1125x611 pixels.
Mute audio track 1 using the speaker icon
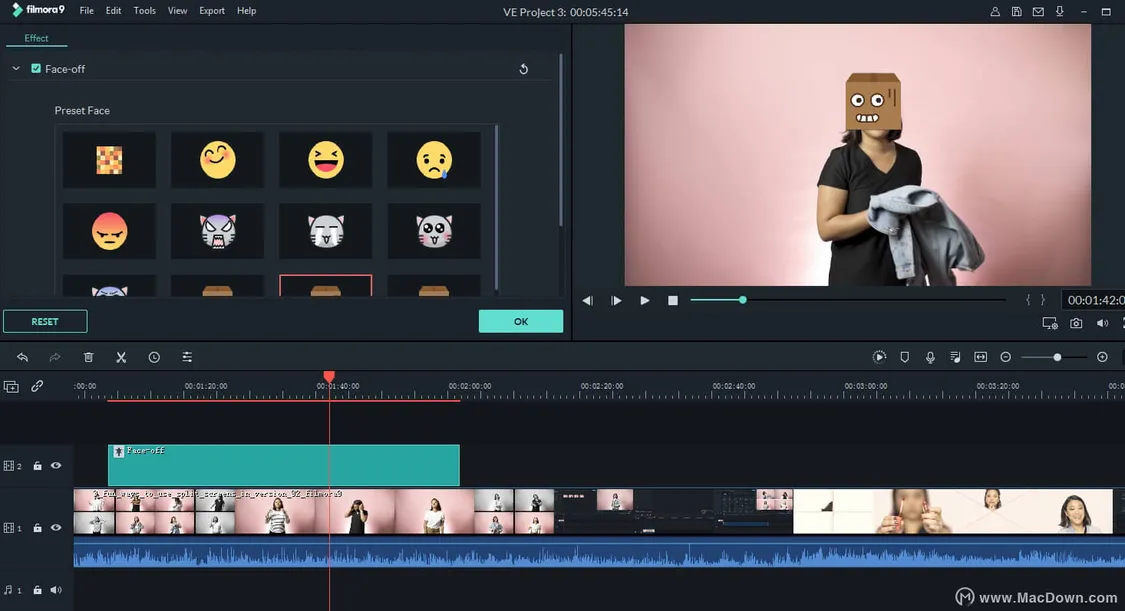click(x=56, y=590)
